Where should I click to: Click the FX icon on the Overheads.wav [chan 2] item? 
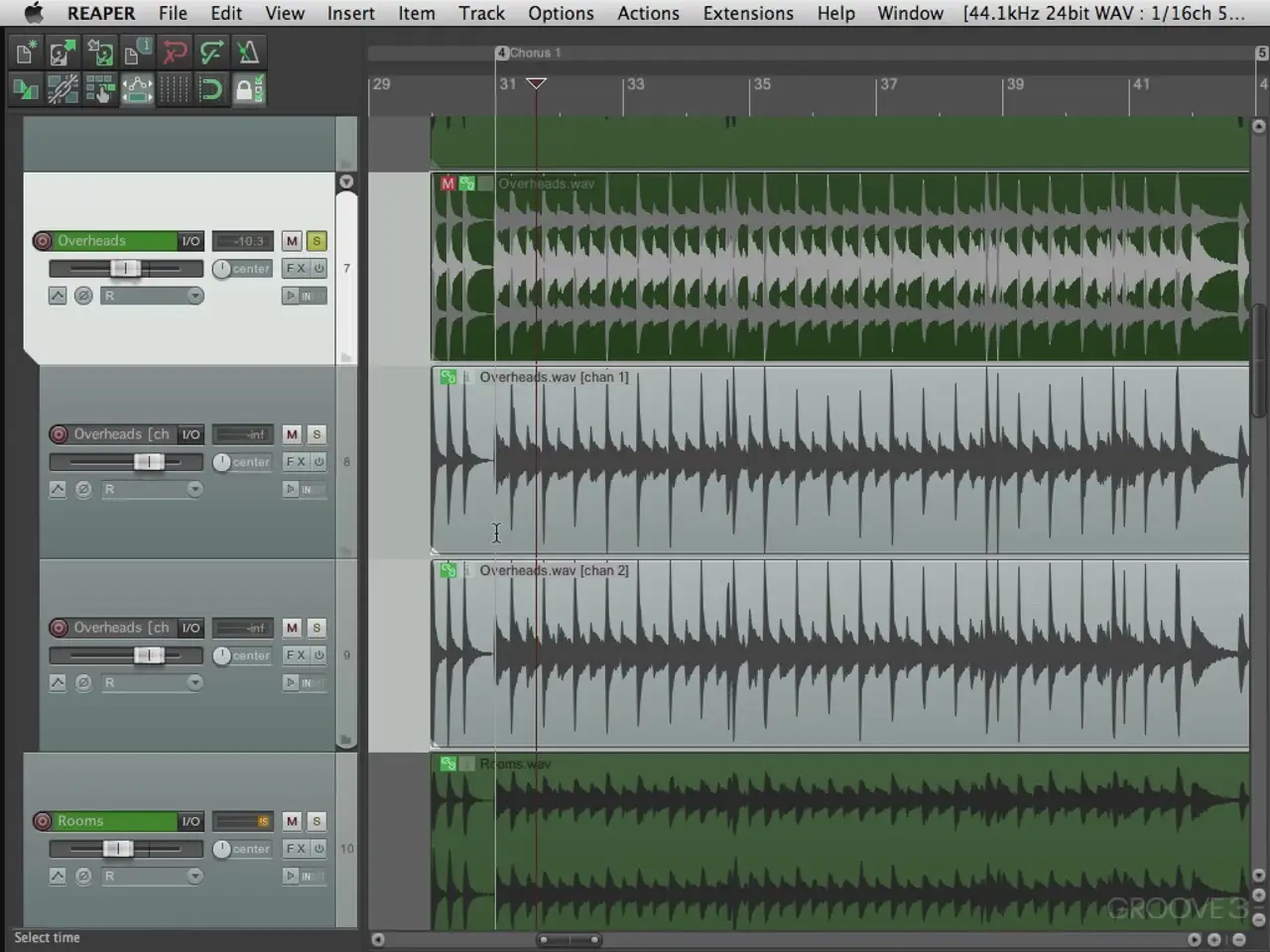tap(448, 570)
